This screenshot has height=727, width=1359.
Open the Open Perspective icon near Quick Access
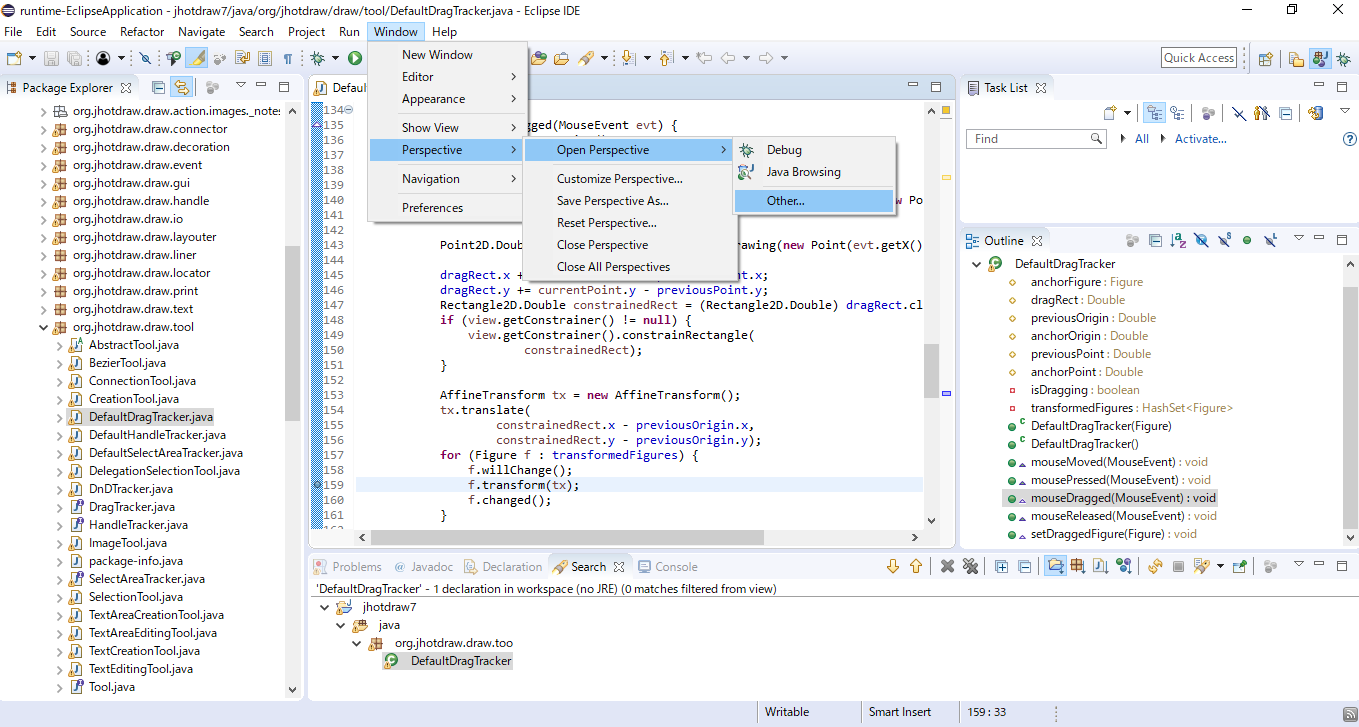click(x=1265, y=58)
